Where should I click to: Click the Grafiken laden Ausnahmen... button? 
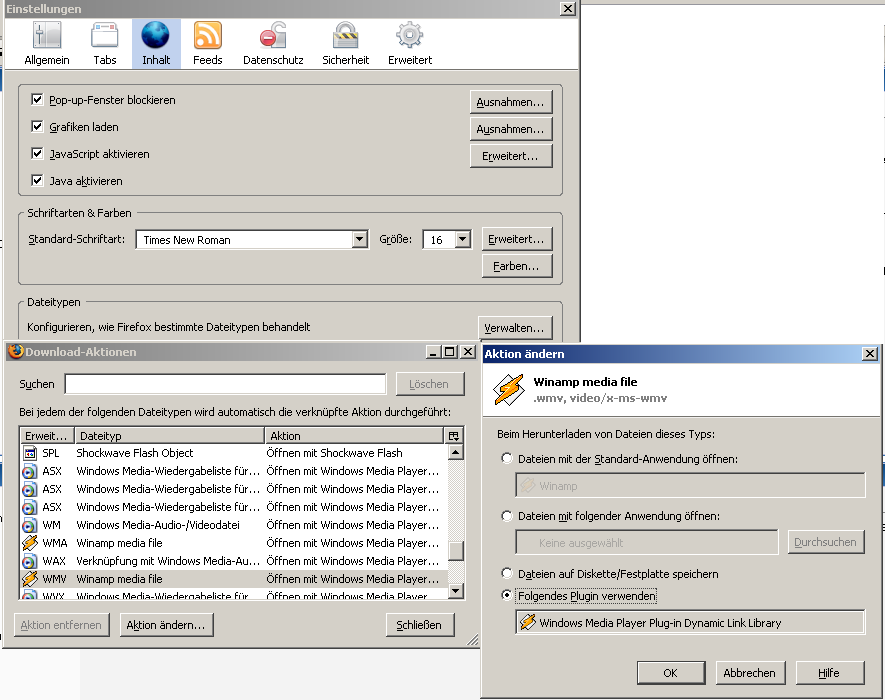coord(511,129)
